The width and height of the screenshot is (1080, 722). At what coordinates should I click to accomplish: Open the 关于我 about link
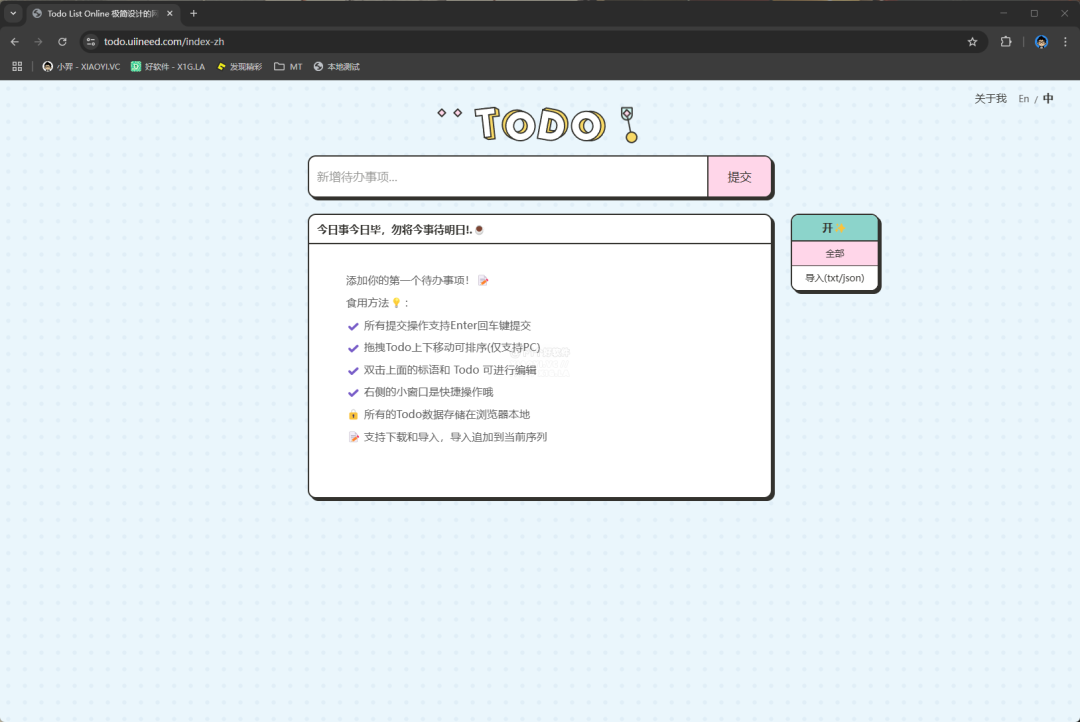(x=990, y=99)
